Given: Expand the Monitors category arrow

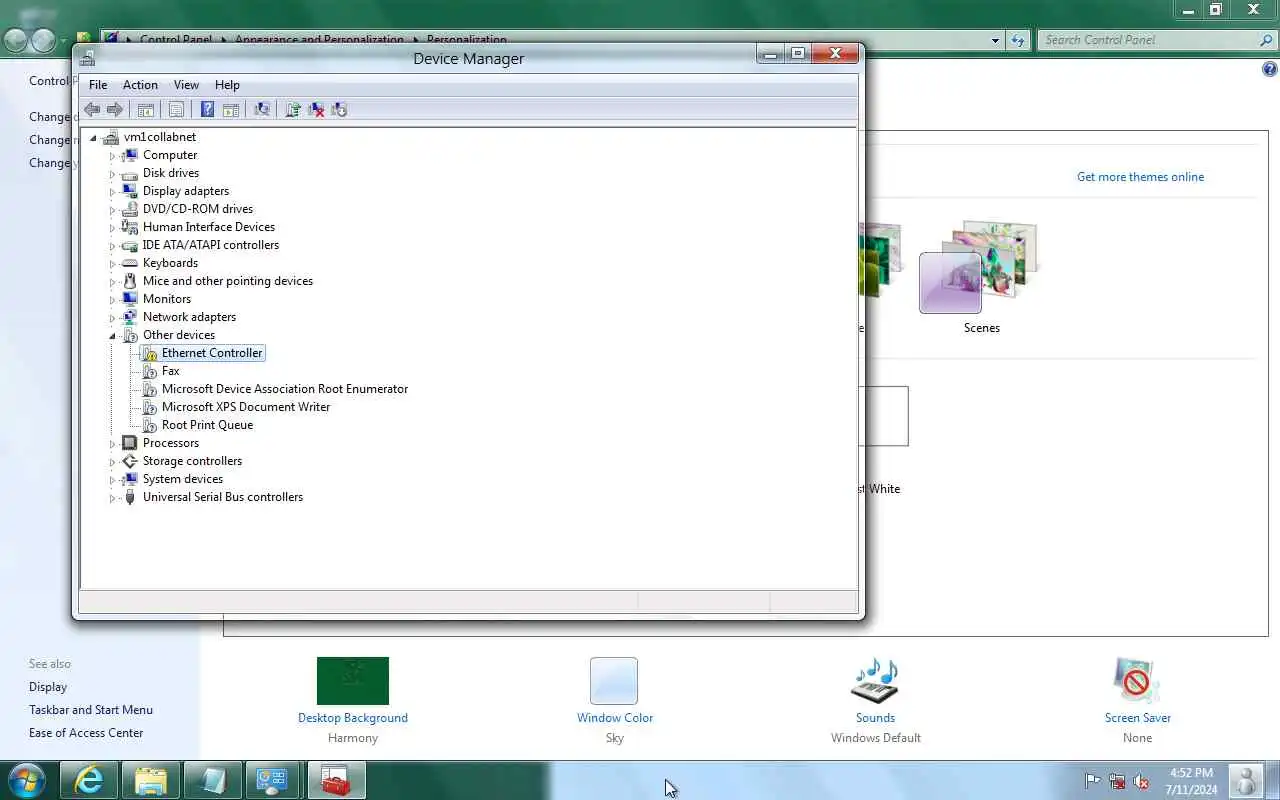Looking at the screenshot, I should click(x=112, y=300).
